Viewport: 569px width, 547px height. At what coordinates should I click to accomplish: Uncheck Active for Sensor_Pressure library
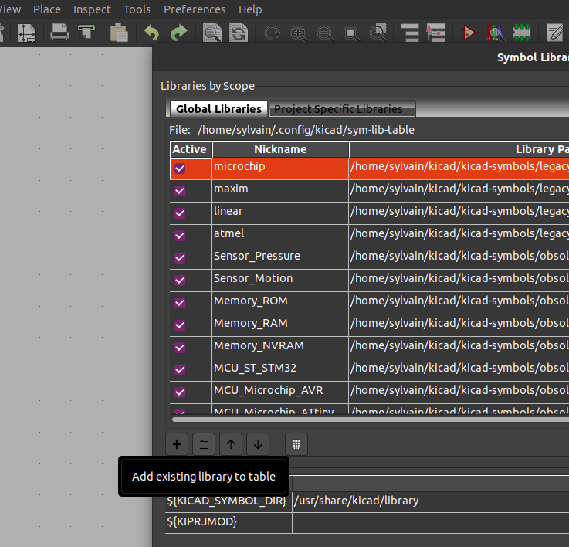click(180, 258)
